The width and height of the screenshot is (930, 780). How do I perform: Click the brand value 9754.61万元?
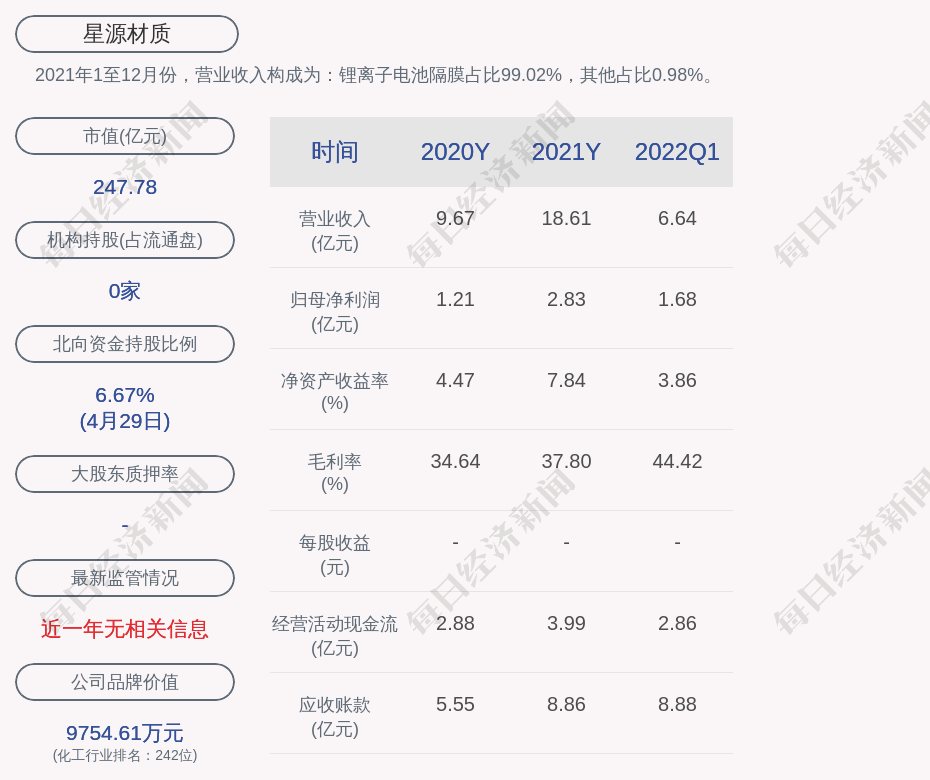(x=125, y=733)
